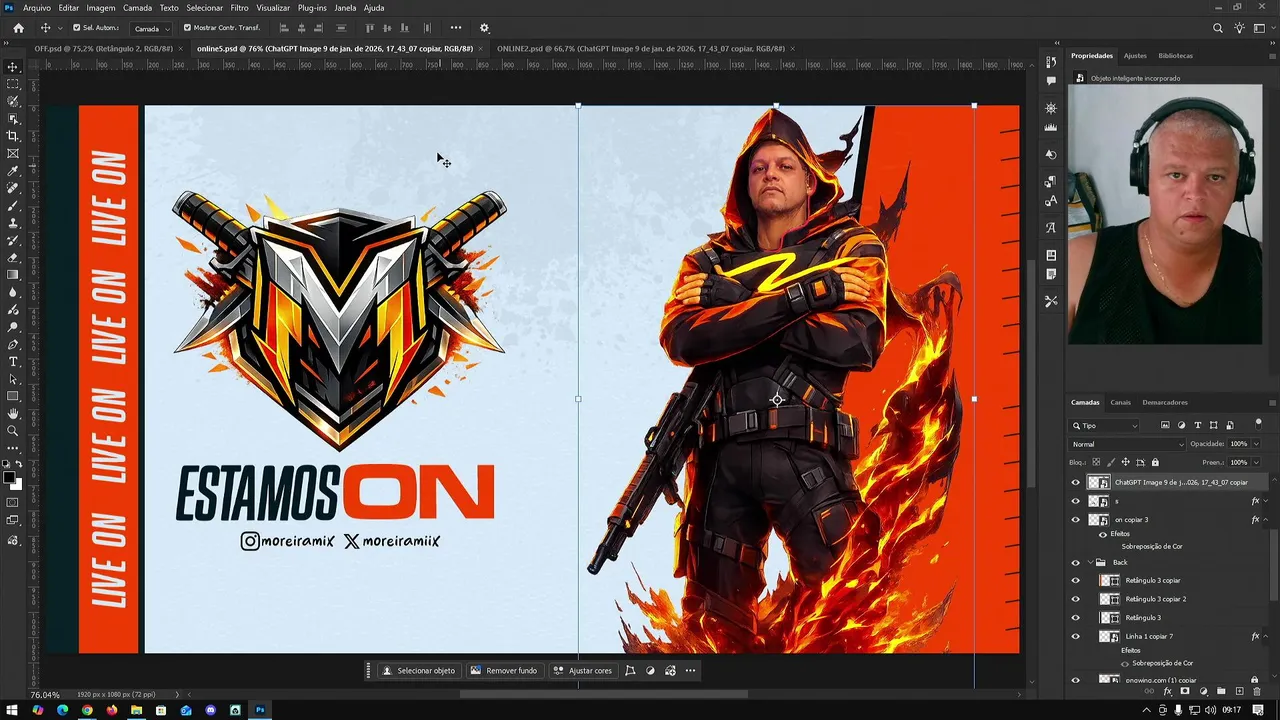1280x720 pixels.
Task: Select the Horizontal Type tool
Action: [13, 362]
